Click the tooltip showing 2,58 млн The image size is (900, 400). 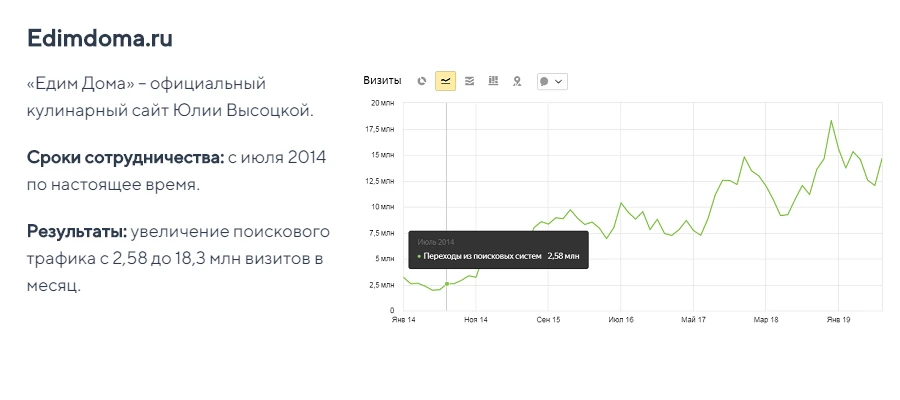click(498, 250)
